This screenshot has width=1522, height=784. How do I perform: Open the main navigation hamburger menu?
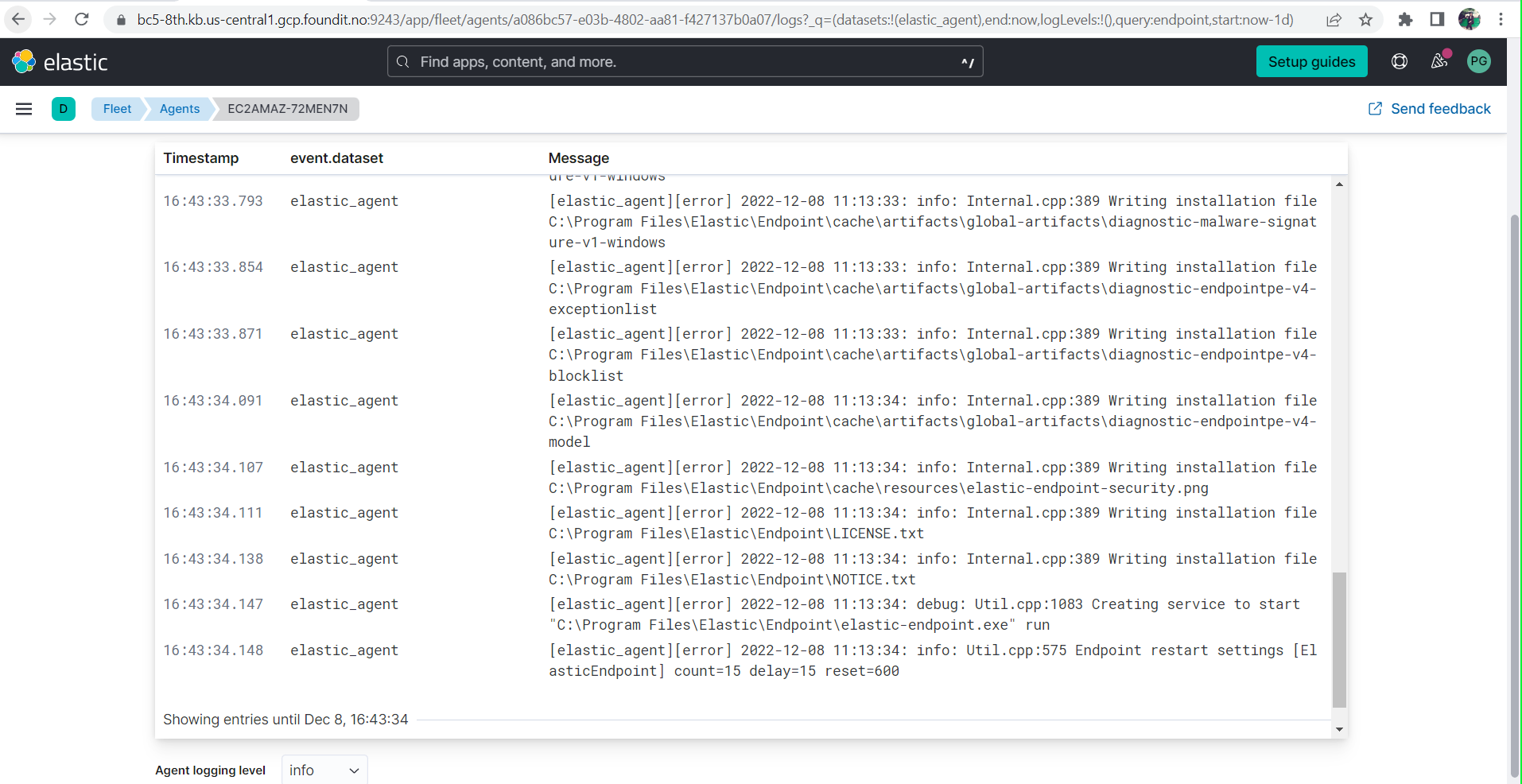[24, 109]
